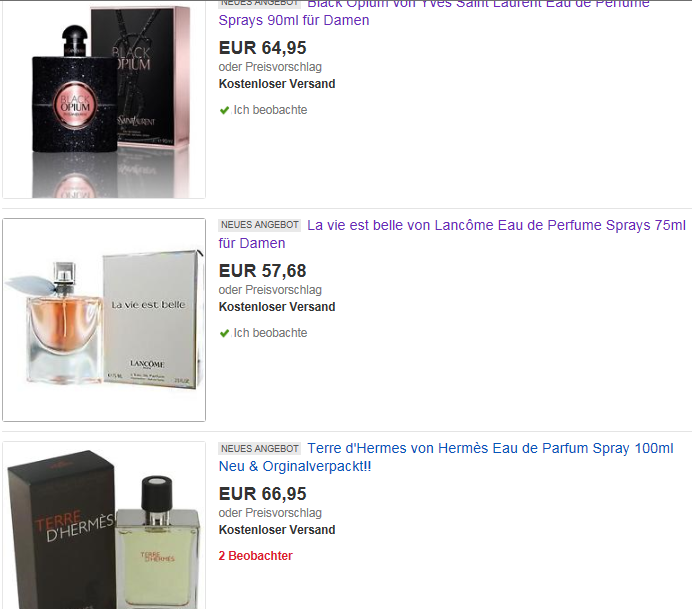Click 'Kostenloser Versand' on the Hermès listing
Viewport: 692px width, 609px height.
pyautogui.click(x=277, y=530)
